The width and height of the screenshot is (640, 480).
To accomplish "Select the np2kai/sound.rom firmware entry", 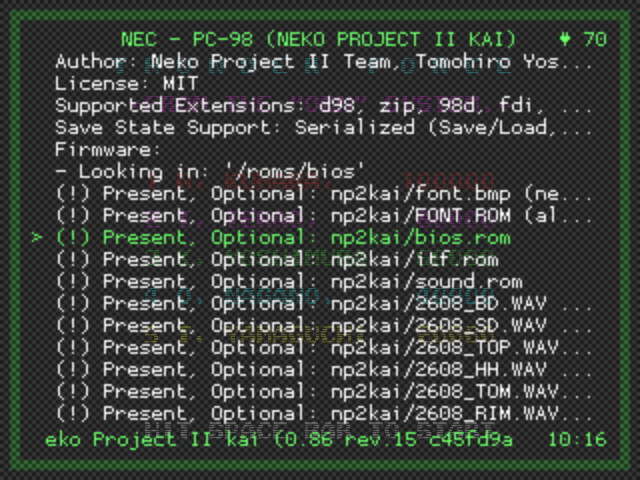I will pyautogui.click(x=289, y=282).
